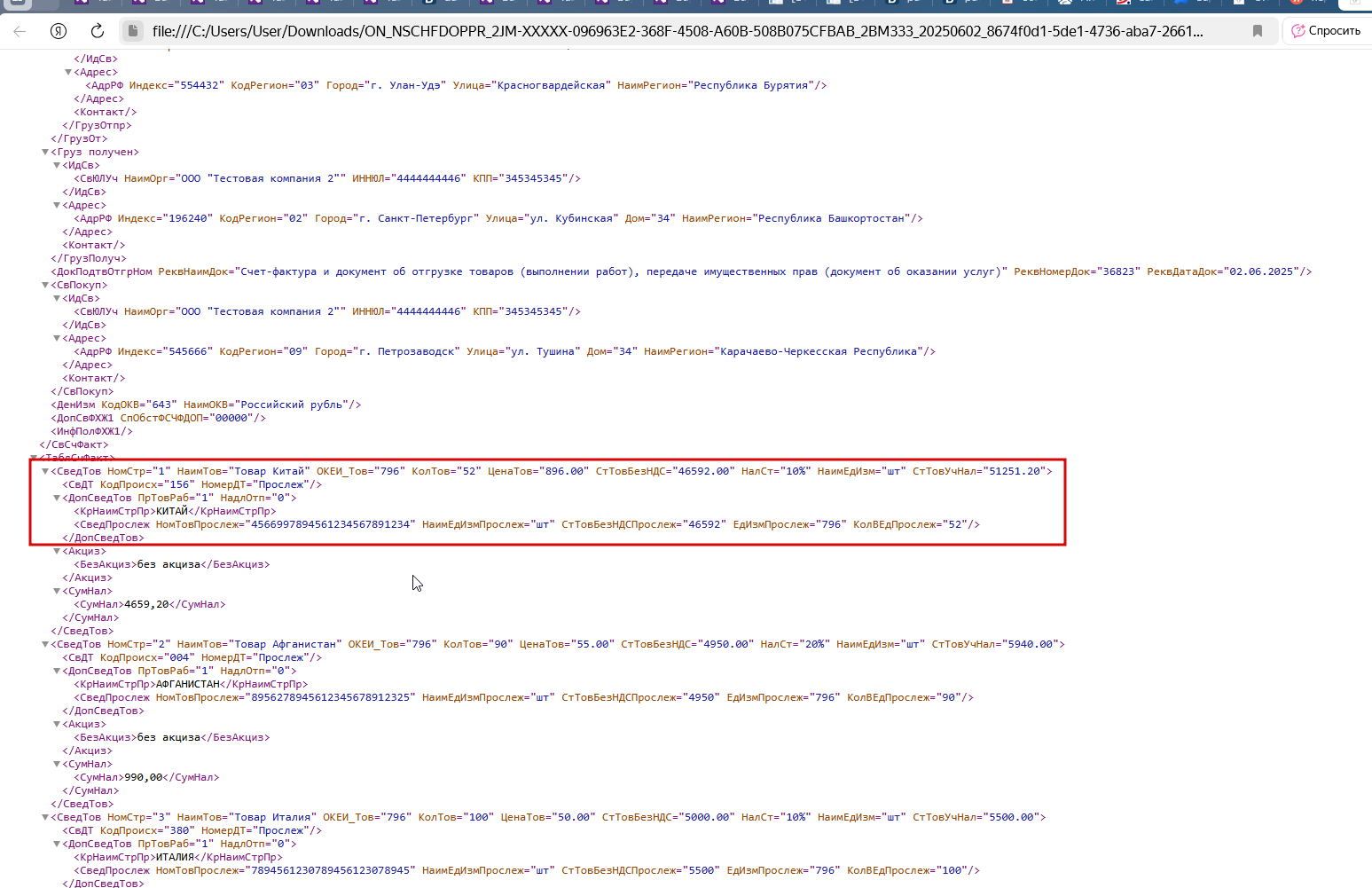Screen dimensions: 1372x888
Task: Click the ИнфПолФХЖ1 tag
Action: [92, 432]
